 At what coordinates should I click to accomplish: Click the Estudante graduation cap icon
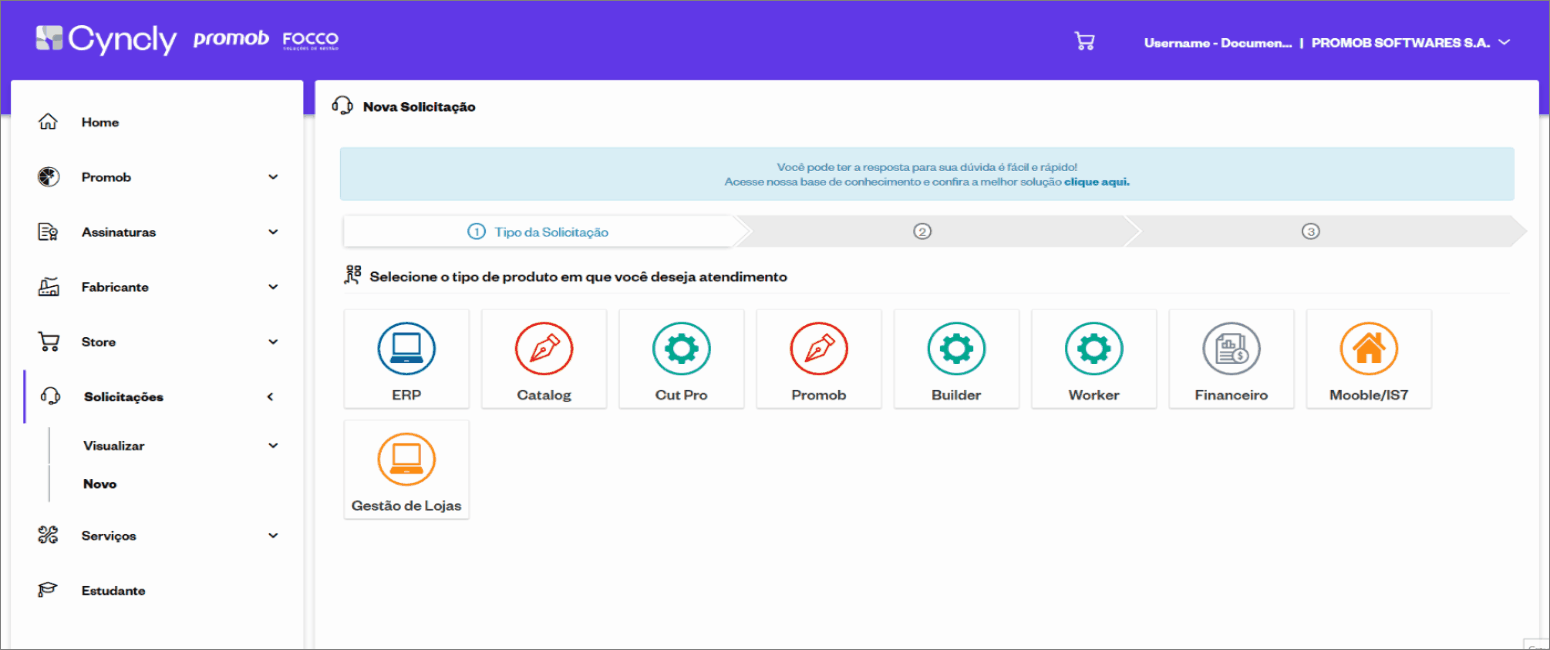point(47,591)
